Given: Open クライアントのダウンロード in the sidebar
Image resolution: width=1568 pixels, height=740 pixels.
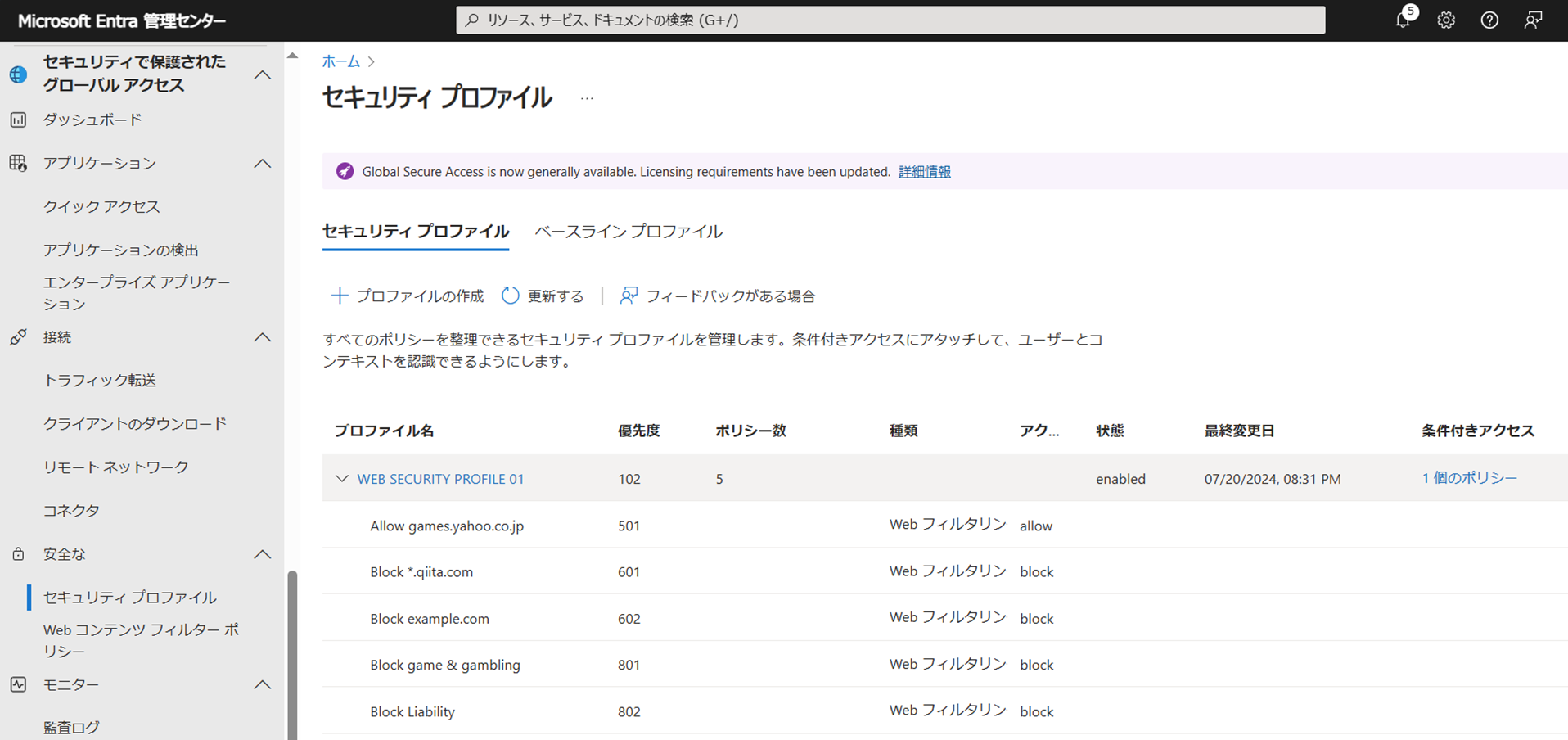Looking at the screenshot, I should pyautogui.click(x=135, y=423).
